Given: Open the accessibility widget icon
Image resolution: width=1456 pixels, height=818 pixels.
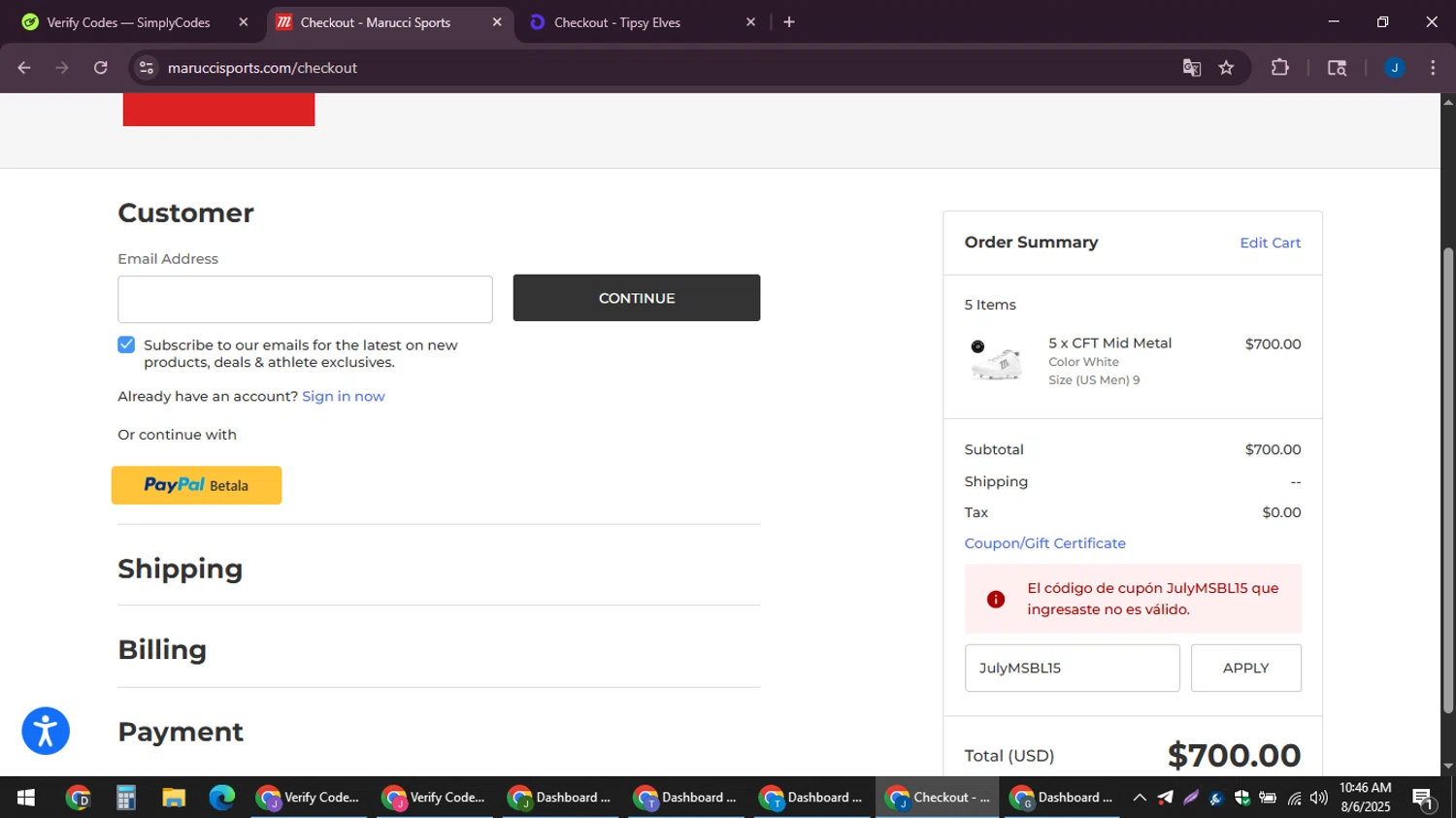Looking at the screenshot, I should coord(46,731).
